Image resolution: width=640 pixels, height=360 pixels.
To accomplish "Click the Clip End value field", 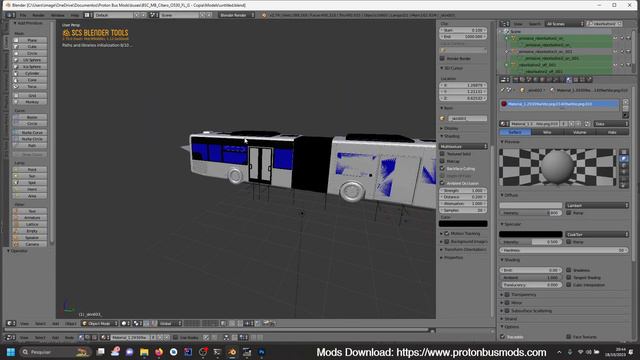I will point(463,37).
